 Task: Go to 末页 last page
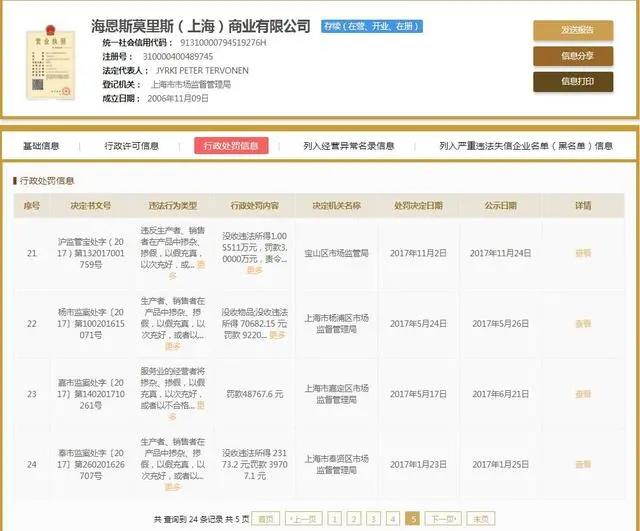(x=481, y=519)
